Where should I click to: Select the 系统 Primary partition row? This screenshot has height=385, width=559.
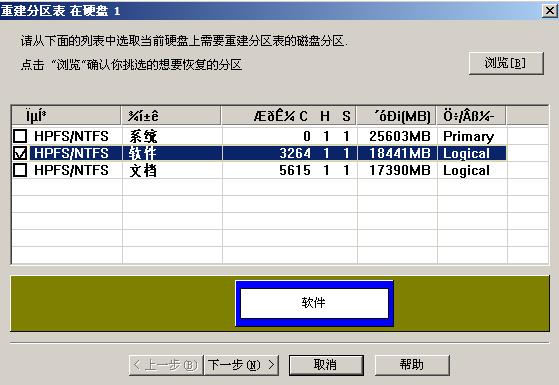pos(259,136)
